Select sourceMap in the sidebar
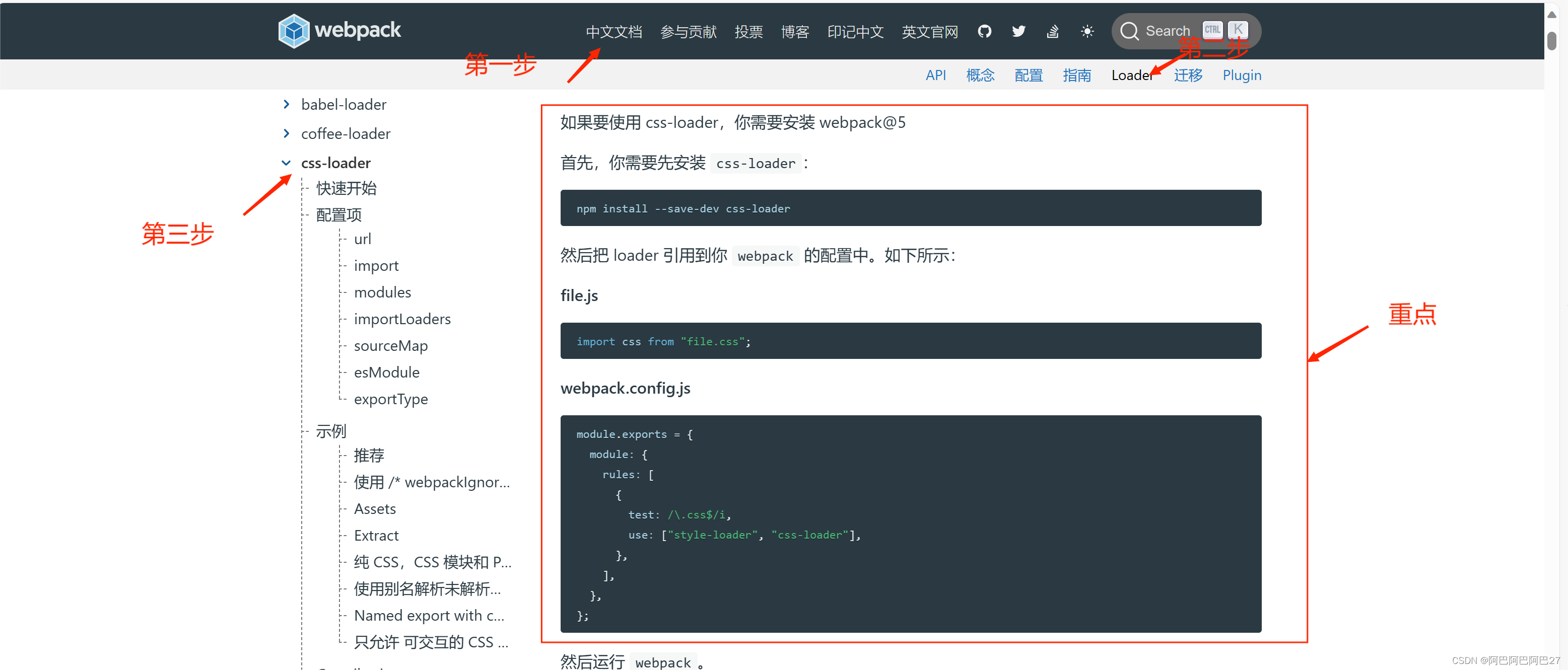 tap(390, 346)
